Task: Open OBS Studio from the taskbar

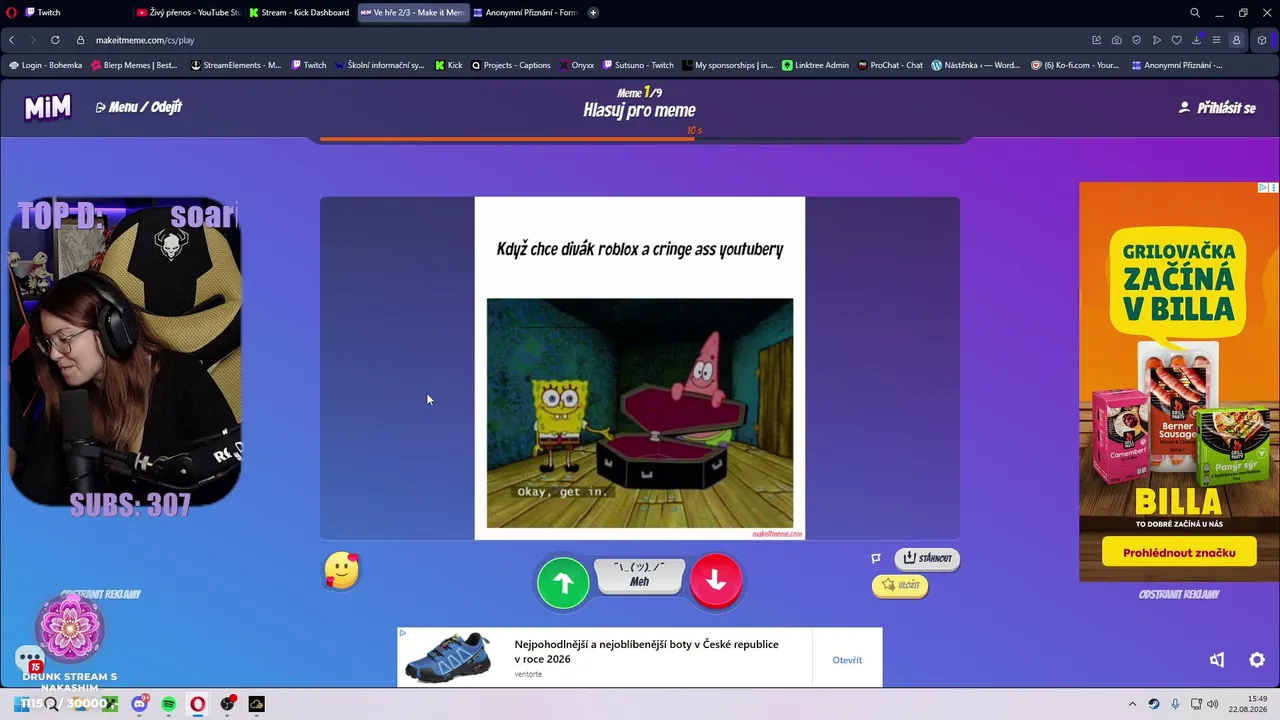Action: pyautogui.click(x=228, y=704)
